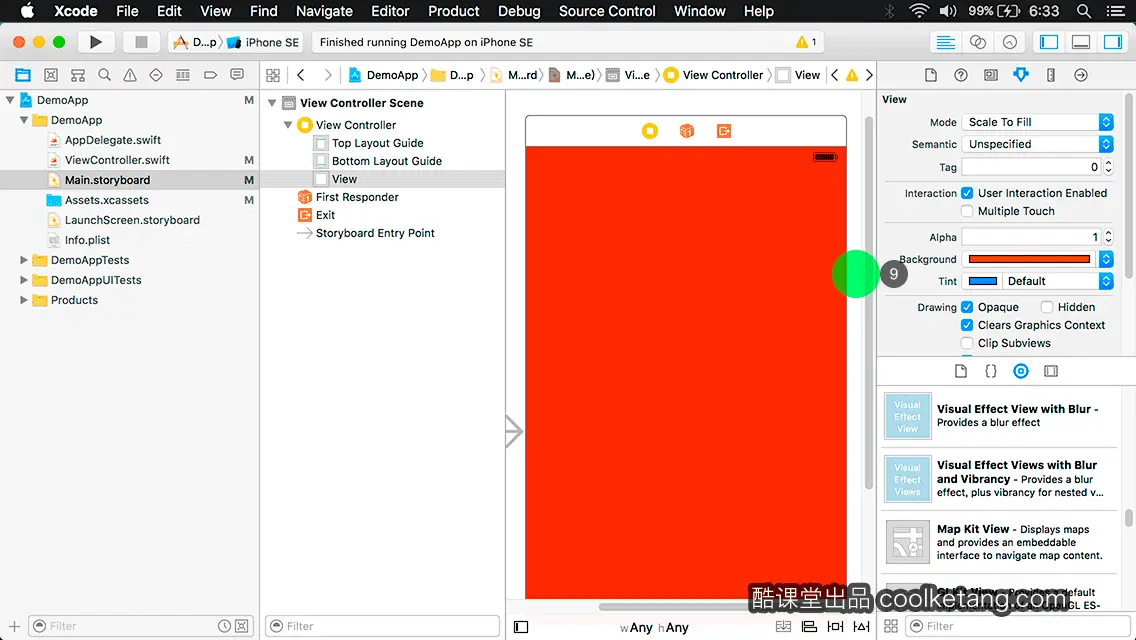
Task: Open the Debug menu
Action: pos(519,11)
